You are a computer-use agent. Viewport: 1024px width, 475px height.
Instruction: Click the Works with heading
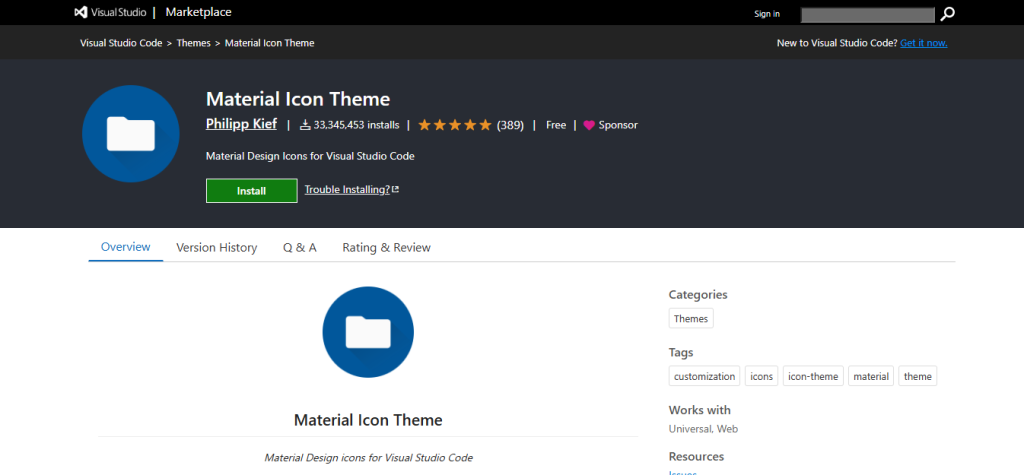699,410
